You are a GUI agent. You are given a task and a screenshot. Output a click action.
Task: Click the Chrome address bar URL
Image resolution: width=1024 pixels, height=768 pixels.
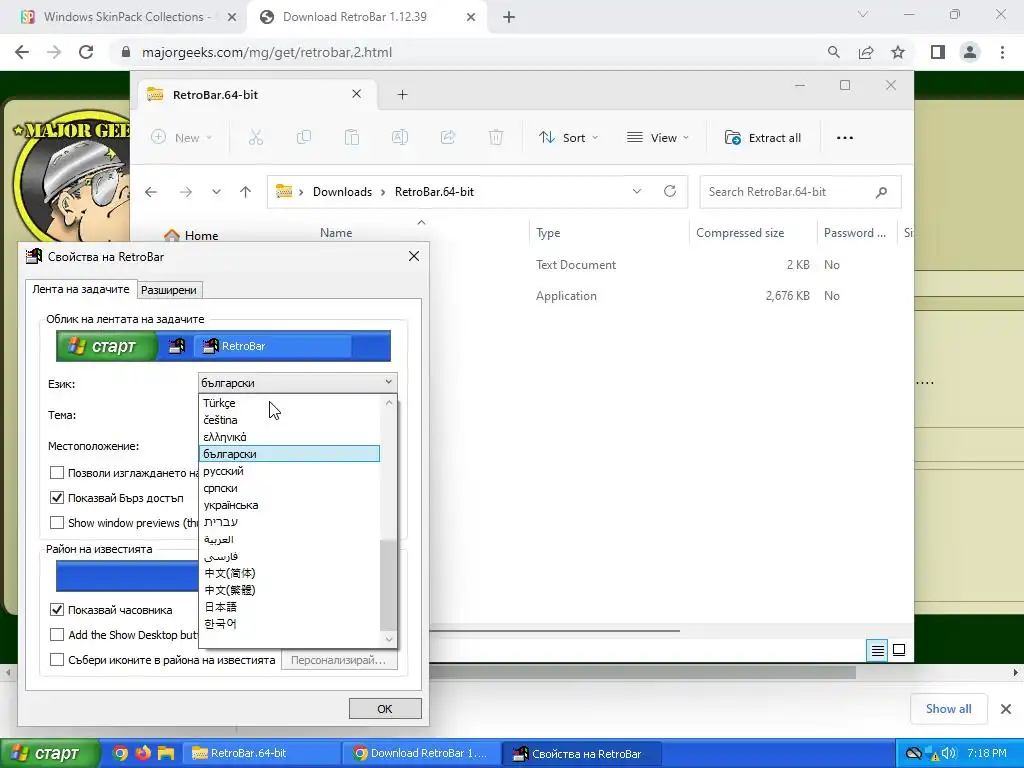coord(267,52)
